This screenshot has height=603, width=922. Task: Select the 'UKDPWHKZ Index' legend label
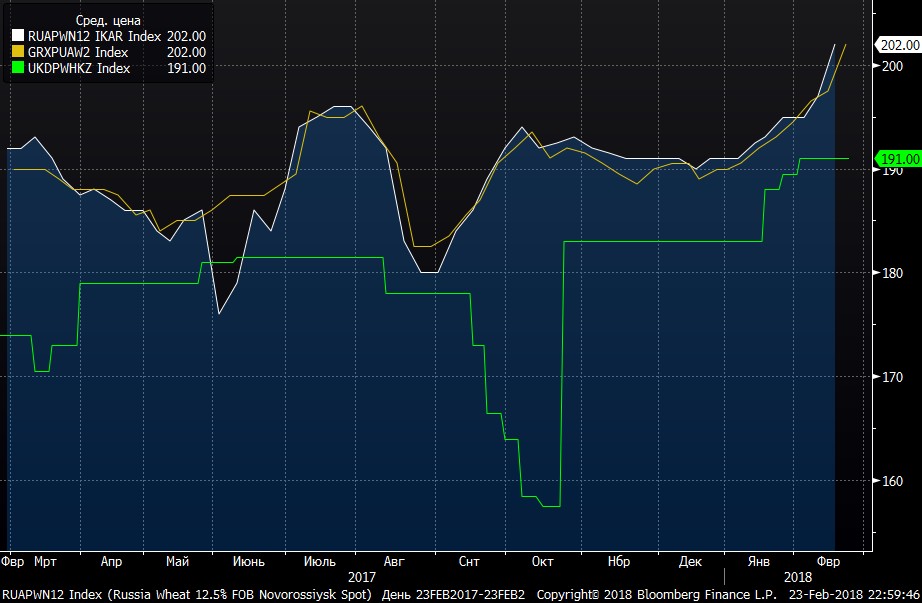[x=79, y=68]
